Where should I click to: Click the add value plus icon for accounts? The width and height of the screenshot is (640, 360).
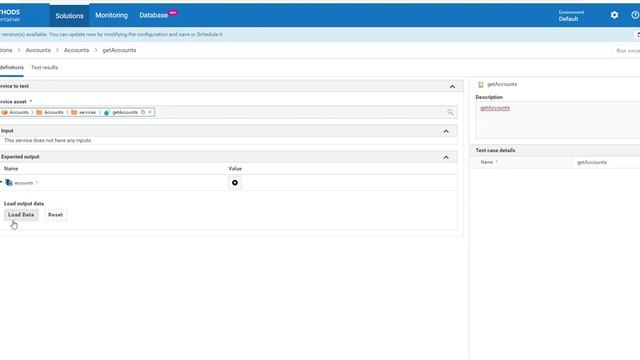coord(235,183)
